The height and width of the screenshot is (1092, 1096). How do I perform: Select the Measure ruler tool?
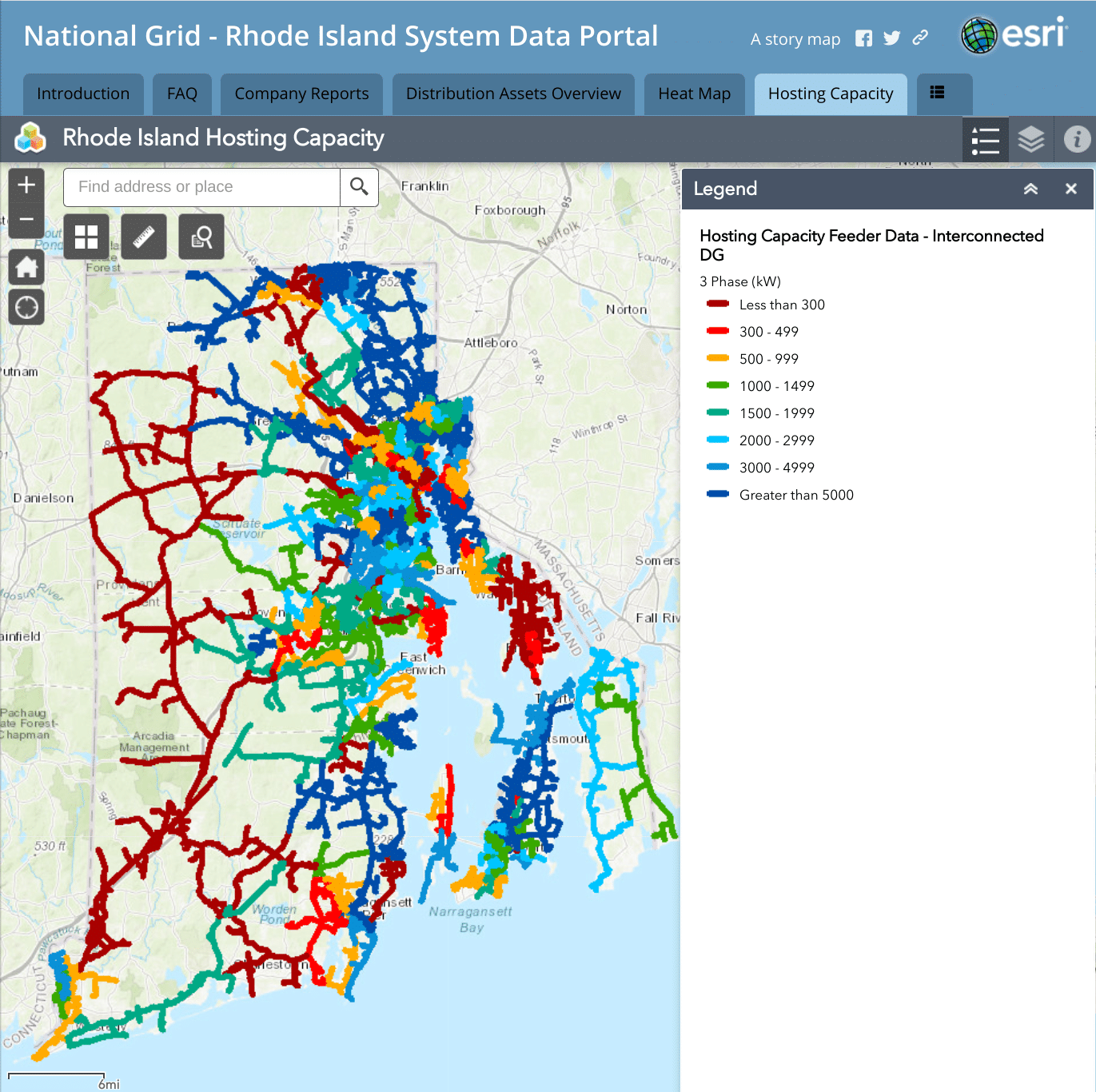(144, 237)
